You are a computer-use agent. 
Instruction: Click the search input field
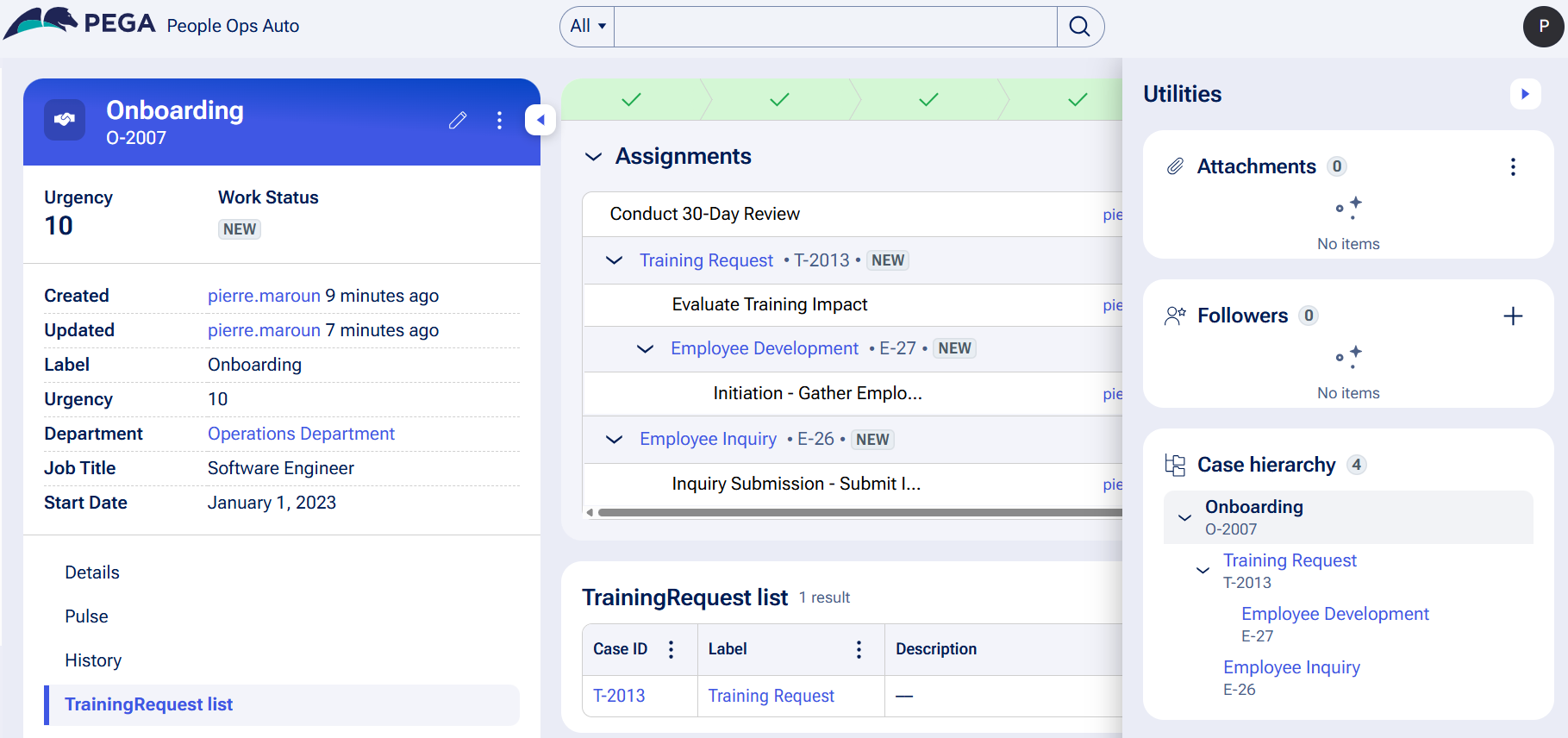point(834,27)
